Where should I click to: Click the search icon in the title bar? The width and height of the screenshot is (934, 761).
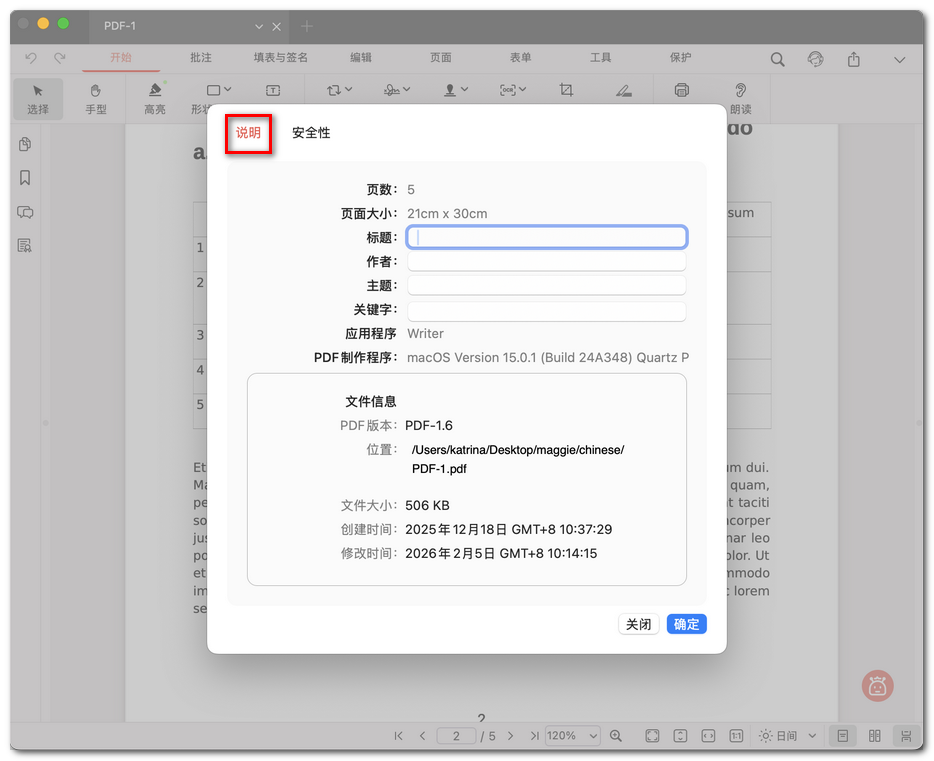(777, 59)
